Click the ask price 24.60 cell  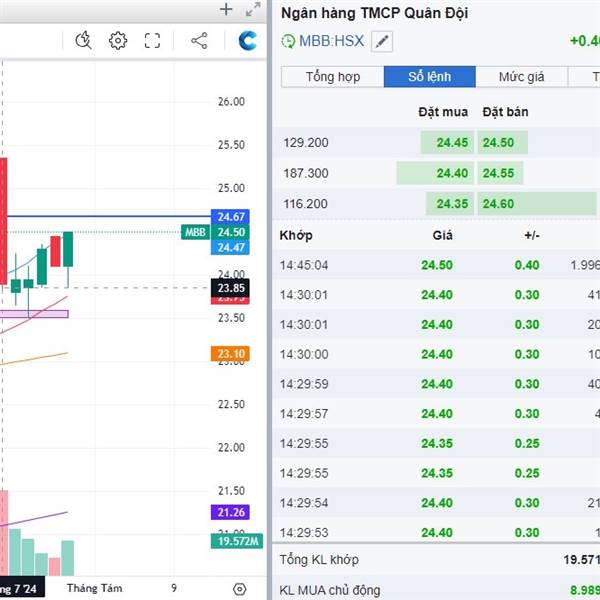[537, 204]
